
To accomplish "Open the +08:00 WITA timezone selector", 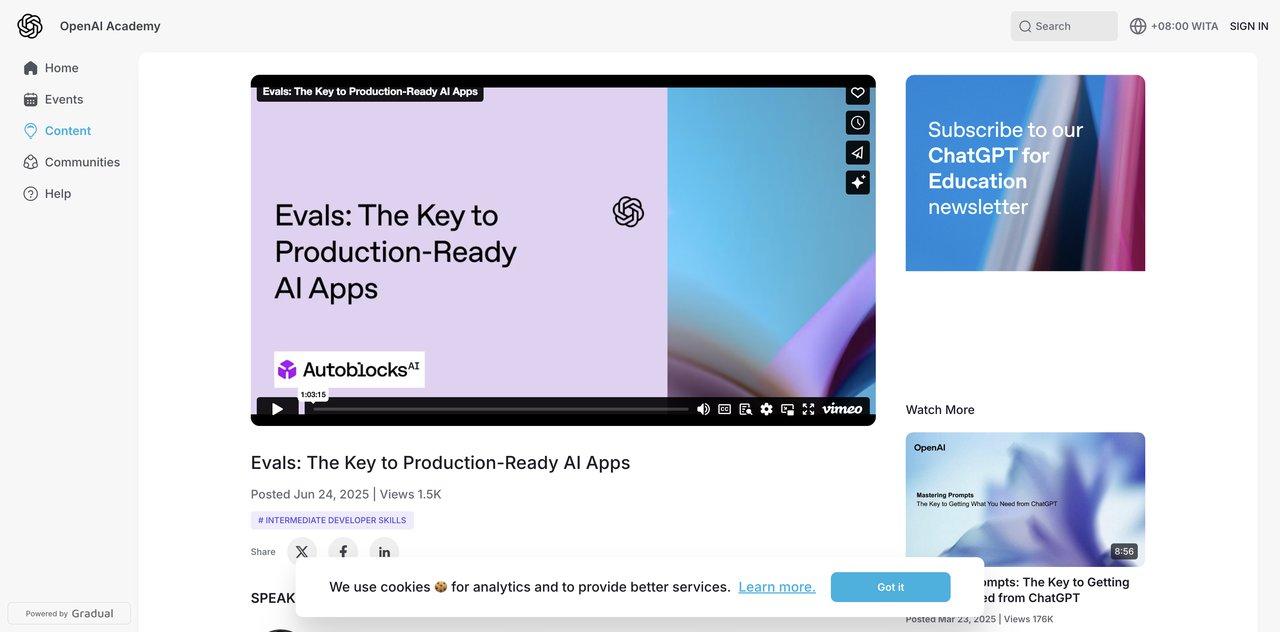I will click(1174, 25).
